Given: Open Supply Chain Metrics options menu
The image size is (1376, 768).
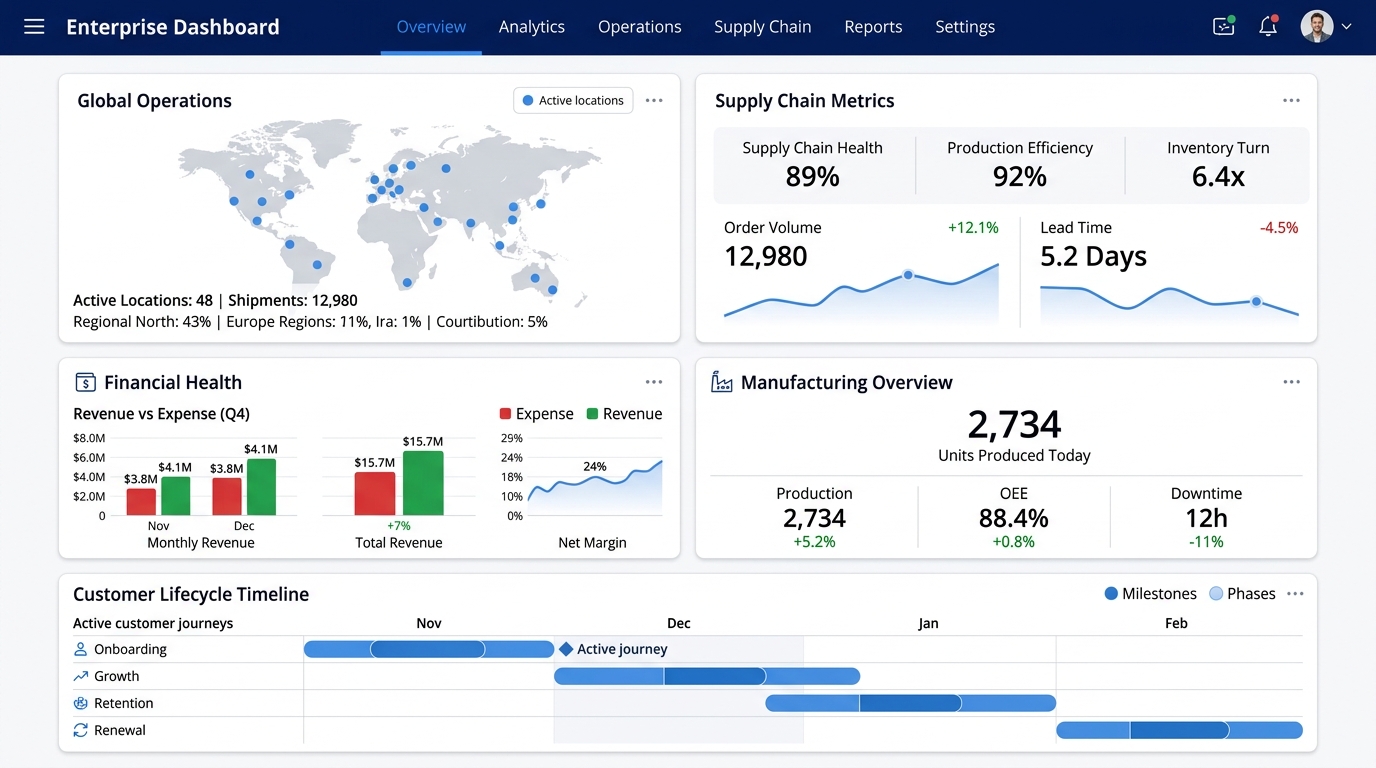Looking at the screenshot, I should click(x=1291, y=100).
